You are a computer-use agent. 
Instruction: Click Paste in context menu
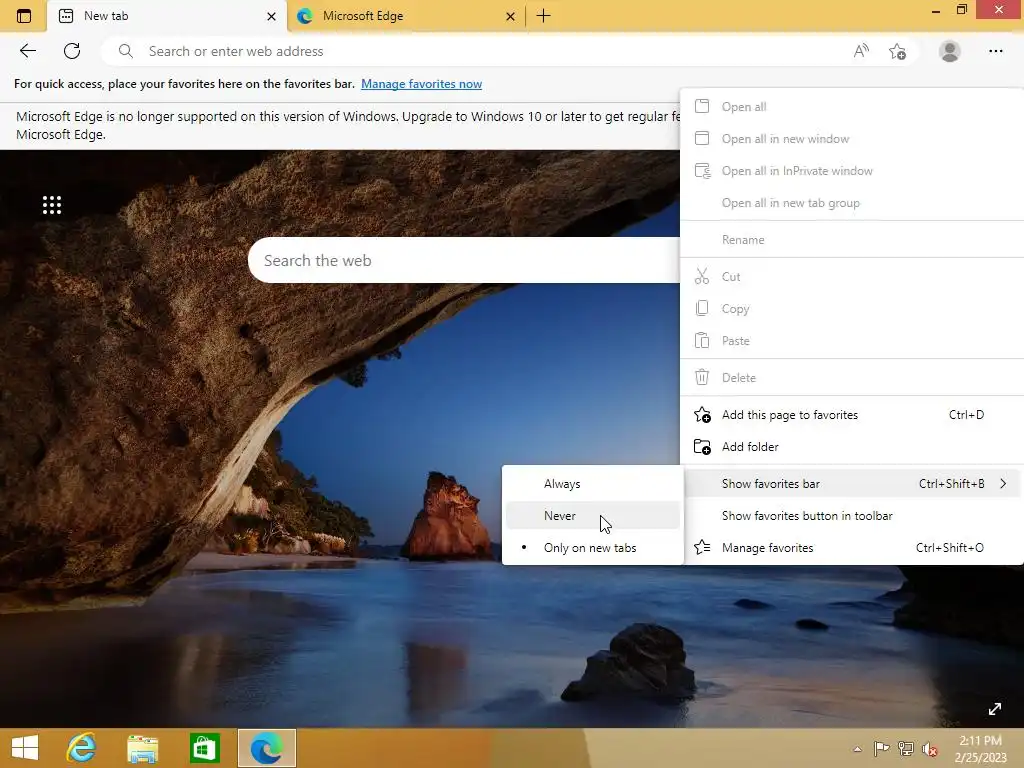(x=852, y=341)
